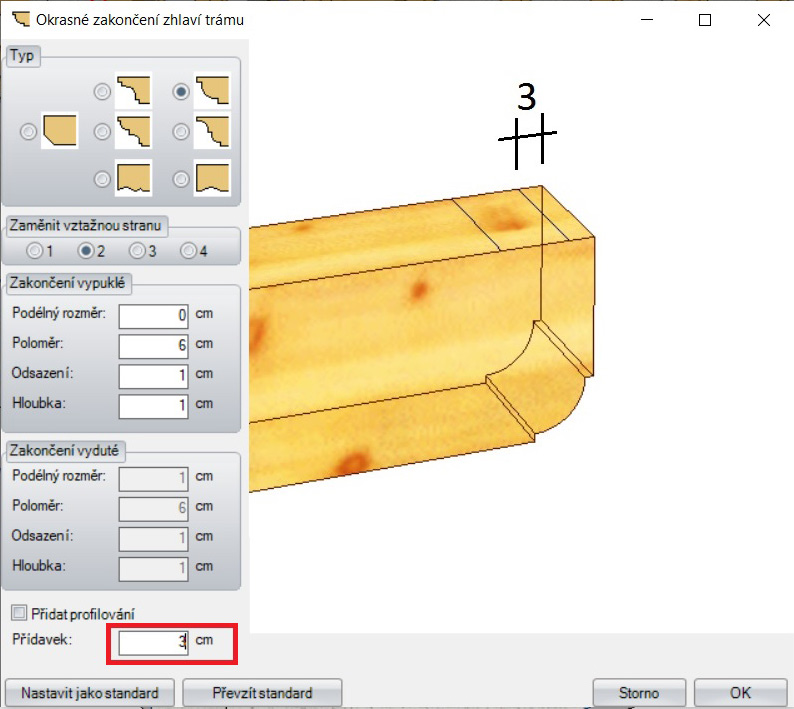
Task: Select radio button for middle-row left double-curve profile
Action: click(x=102, y=132)
